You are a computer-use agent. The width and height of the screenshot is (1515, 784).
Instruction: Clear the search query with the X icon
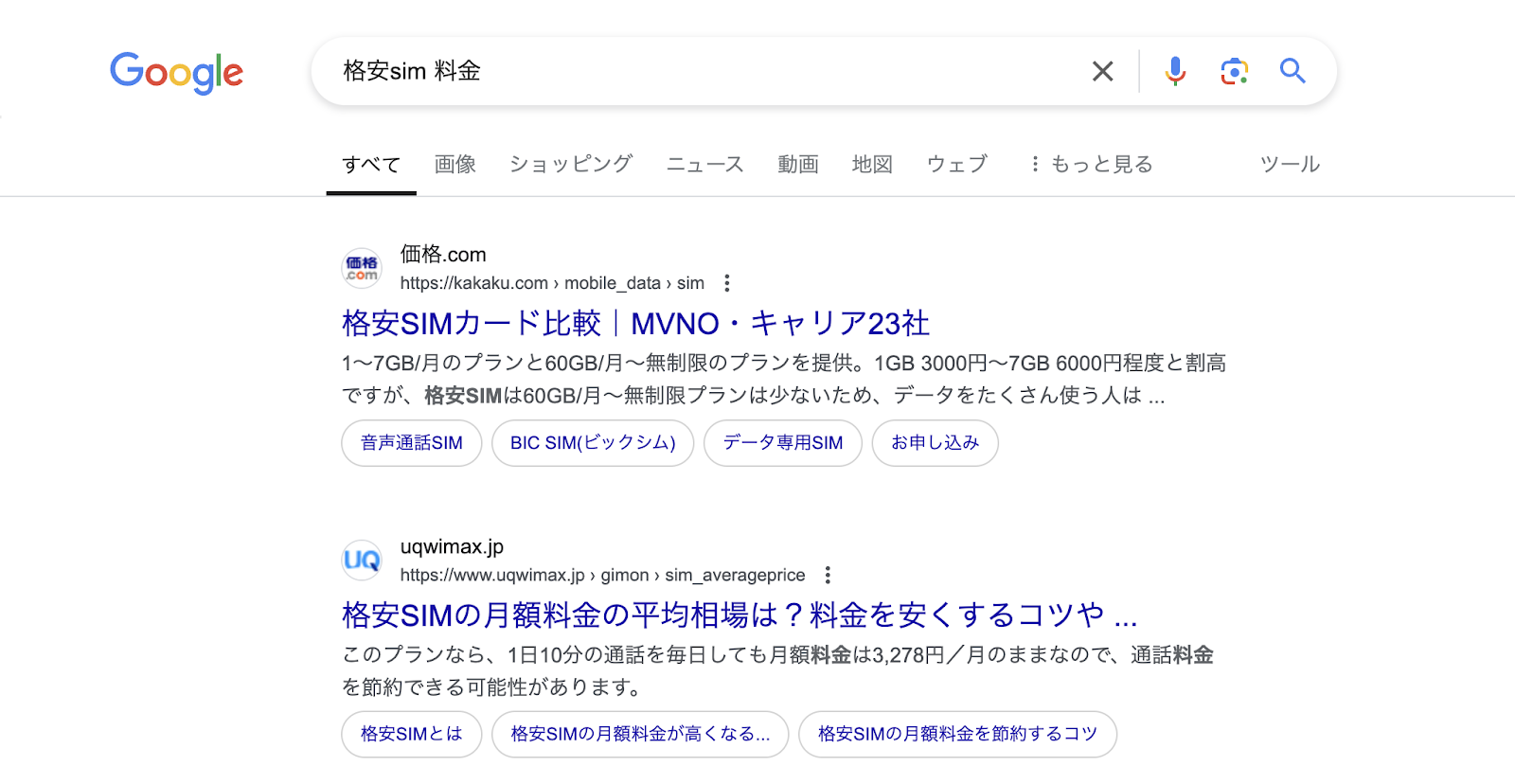point(1102,71)
